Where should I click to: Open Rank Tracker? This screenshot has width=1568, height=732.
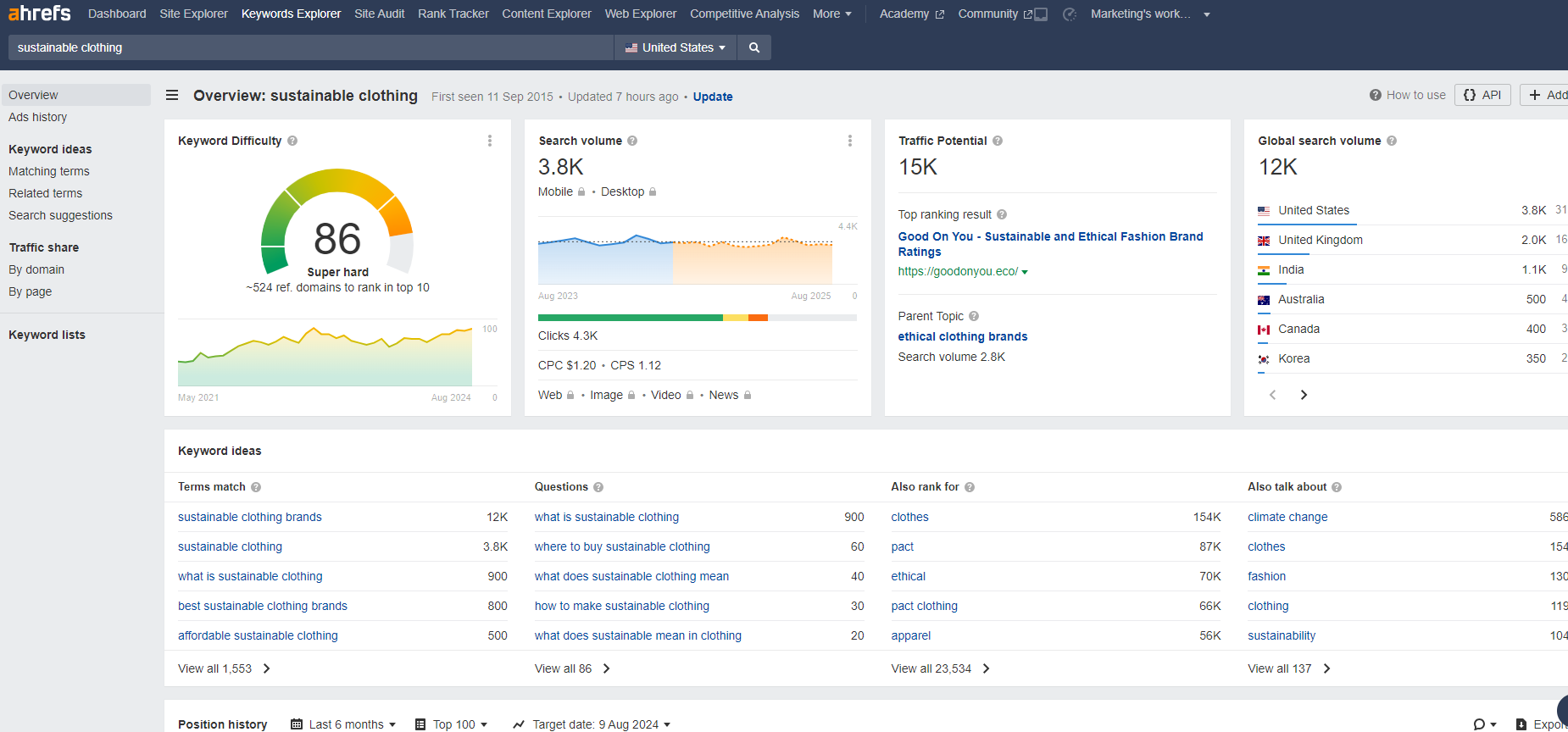(453, 14)
